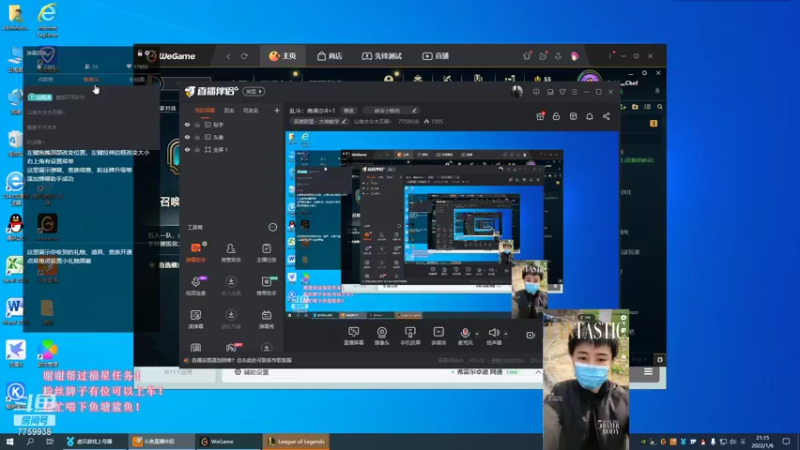Open WeGame downloads icon
Viewport: 800px width, 450px height.
tap(558, 56)
